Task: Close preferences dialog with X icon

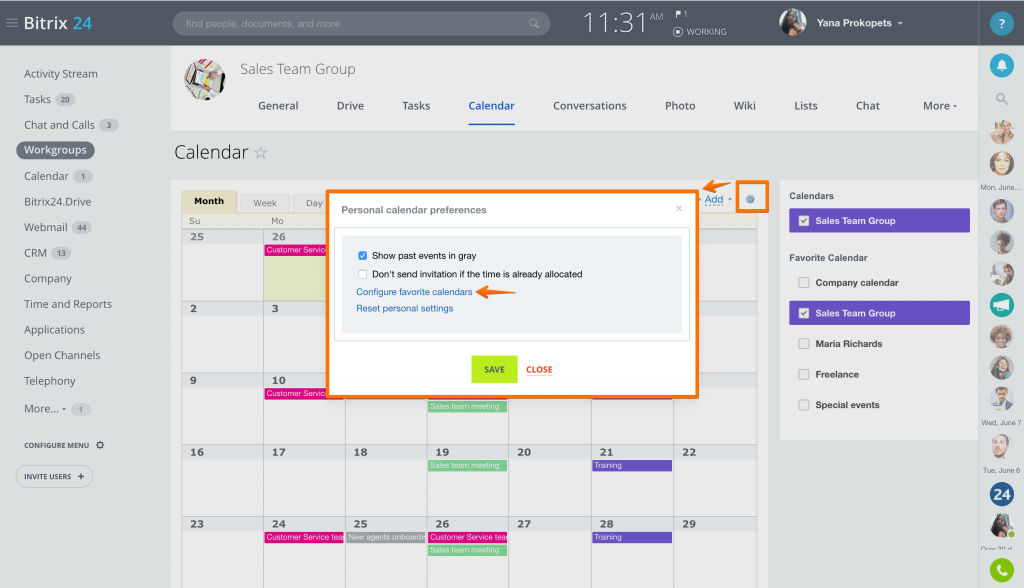Action: tap(679, 208)
